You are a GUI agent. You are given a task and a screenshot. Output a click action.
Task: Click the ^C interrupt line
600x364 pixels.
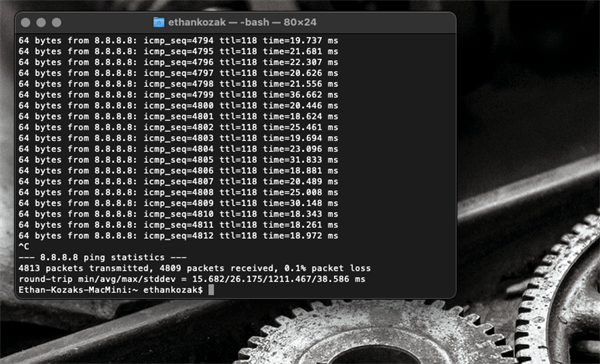click(x=24, y=246)
